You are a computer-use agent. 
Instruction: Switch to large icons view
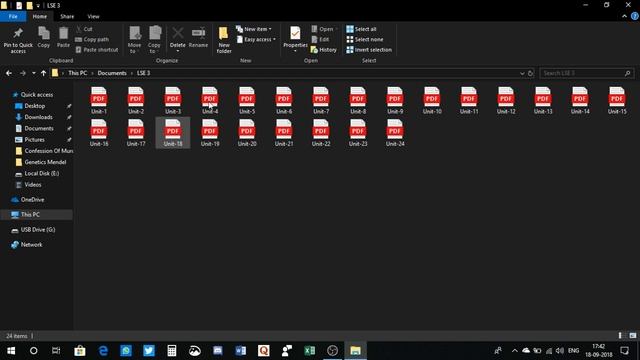click(633, 336)
